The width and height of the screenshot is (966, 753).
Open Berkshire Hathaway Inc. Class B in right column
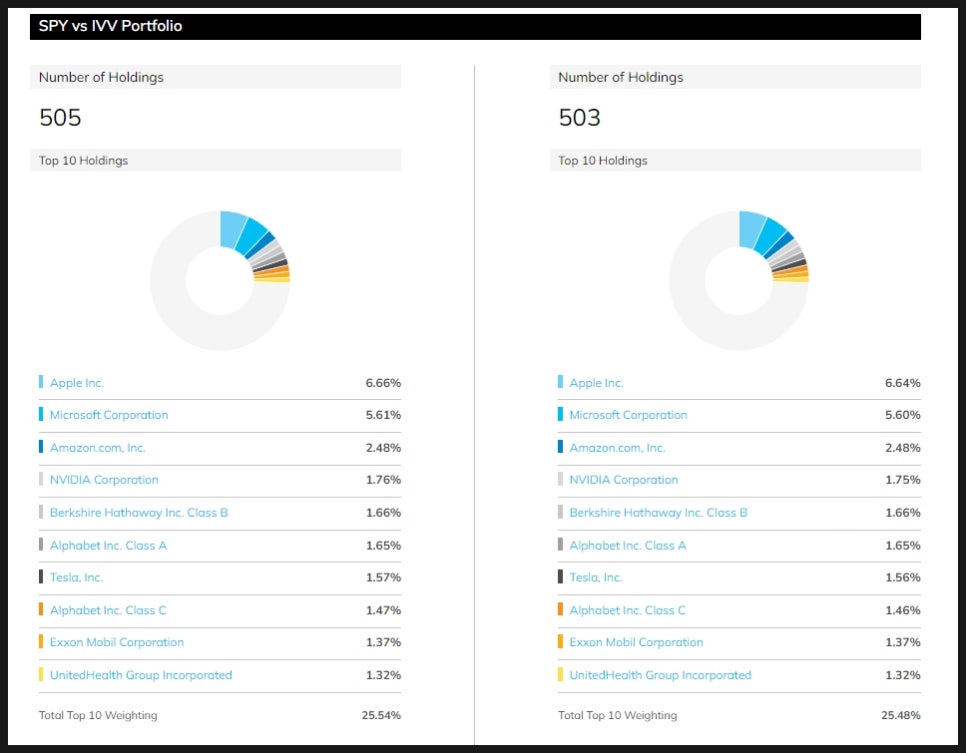pos(658,513)
